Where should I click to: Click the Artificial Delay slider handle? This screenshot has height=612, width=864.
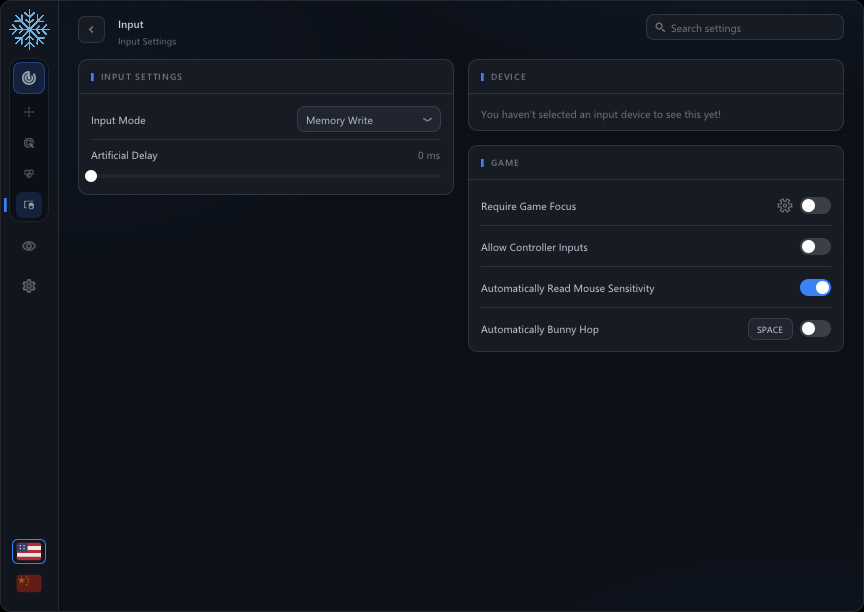click(91, 176)
